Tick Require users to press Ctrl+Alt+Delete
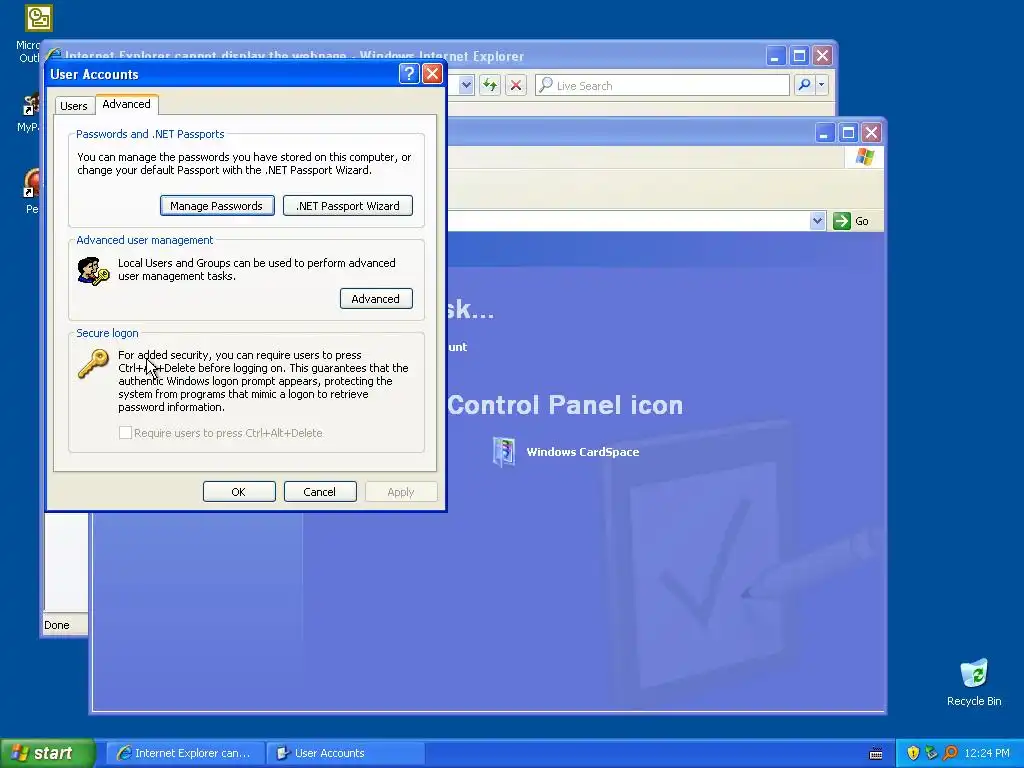Viewport: 1024px width, 768px height. point(125,432)
